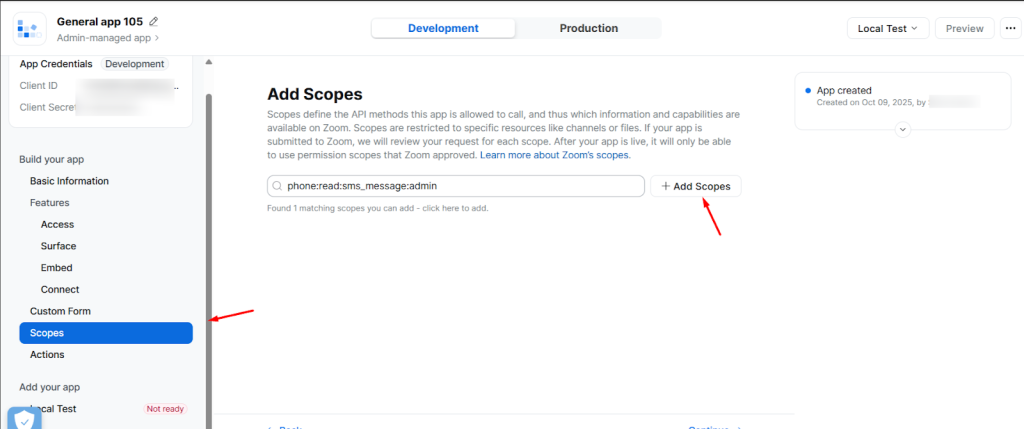
Task: Click the magnifier icon in scope search
Action: [277, 186]
